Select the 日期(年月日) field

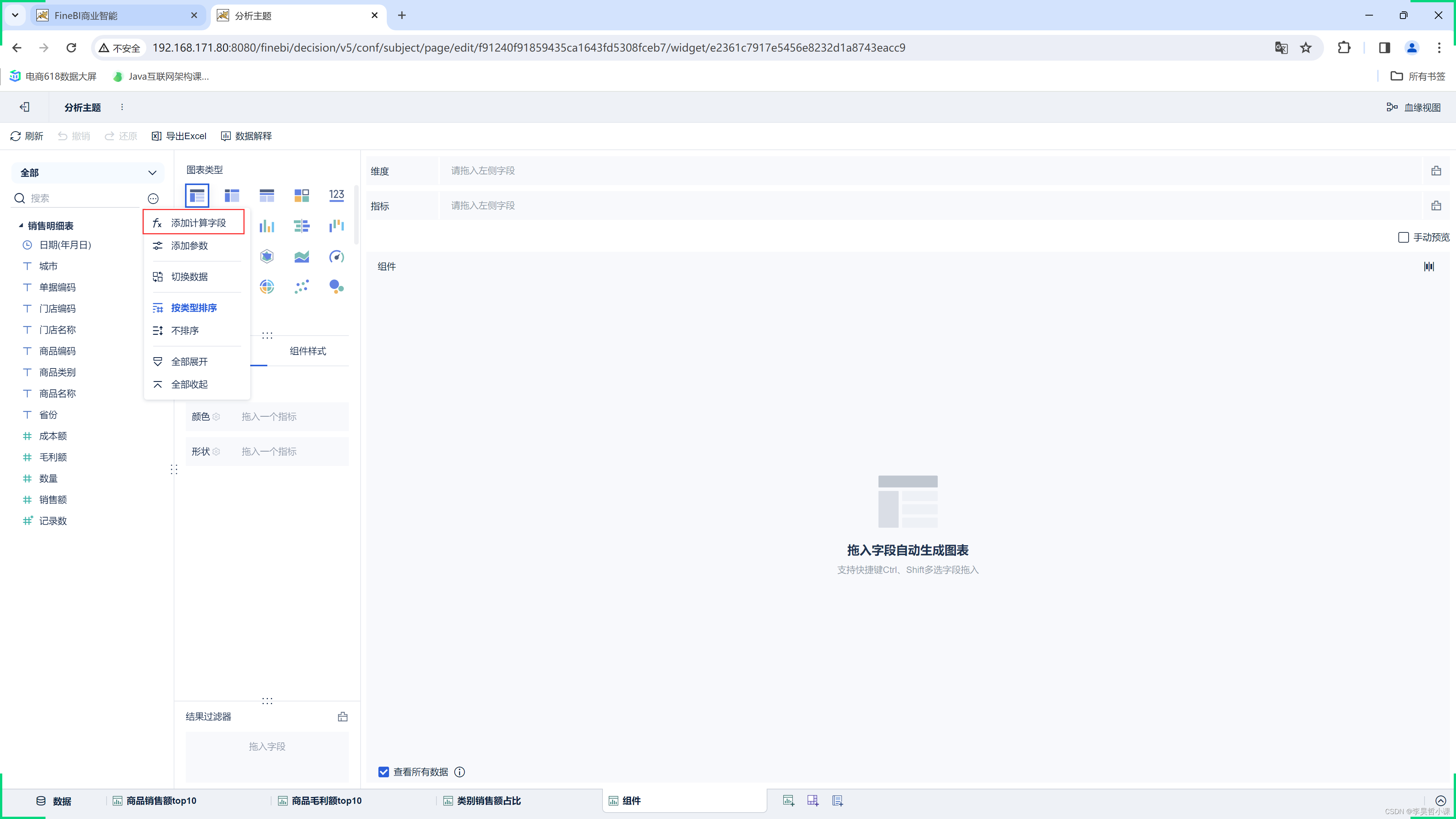(x=65, y=245)
